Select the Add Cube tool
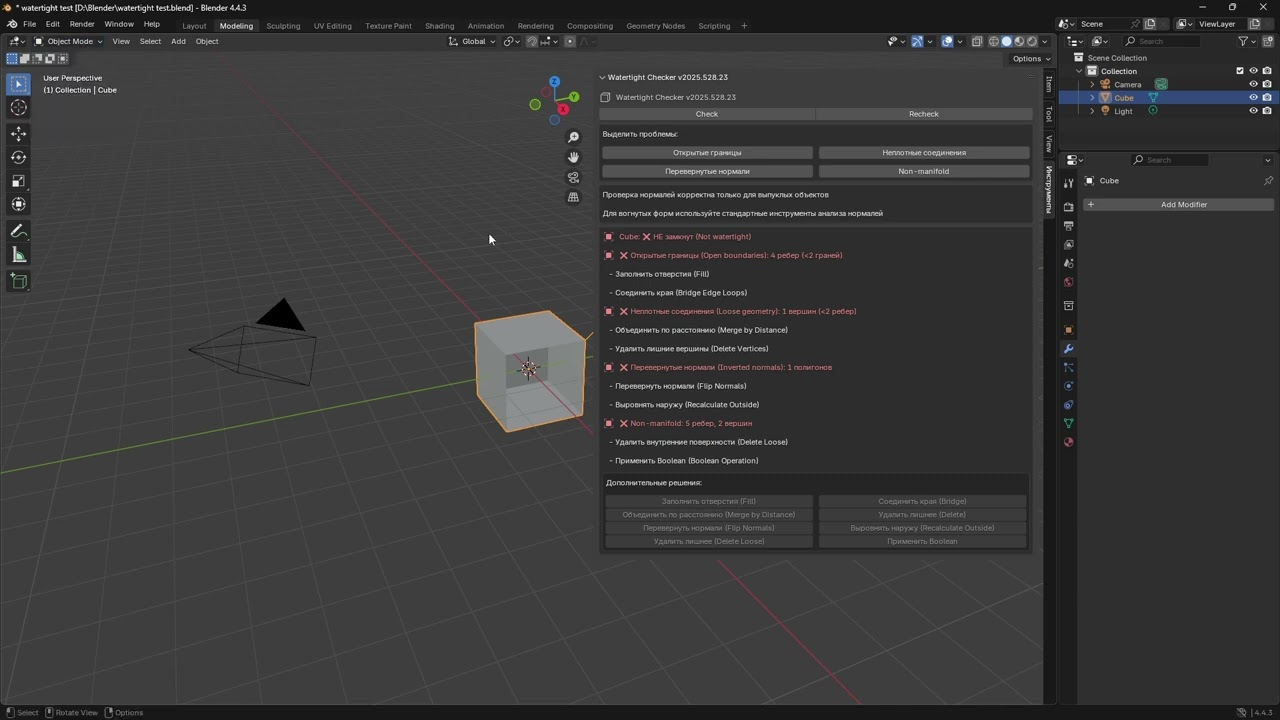The height and width of the screenshot is (720, 1280). (x=18, y=282)
